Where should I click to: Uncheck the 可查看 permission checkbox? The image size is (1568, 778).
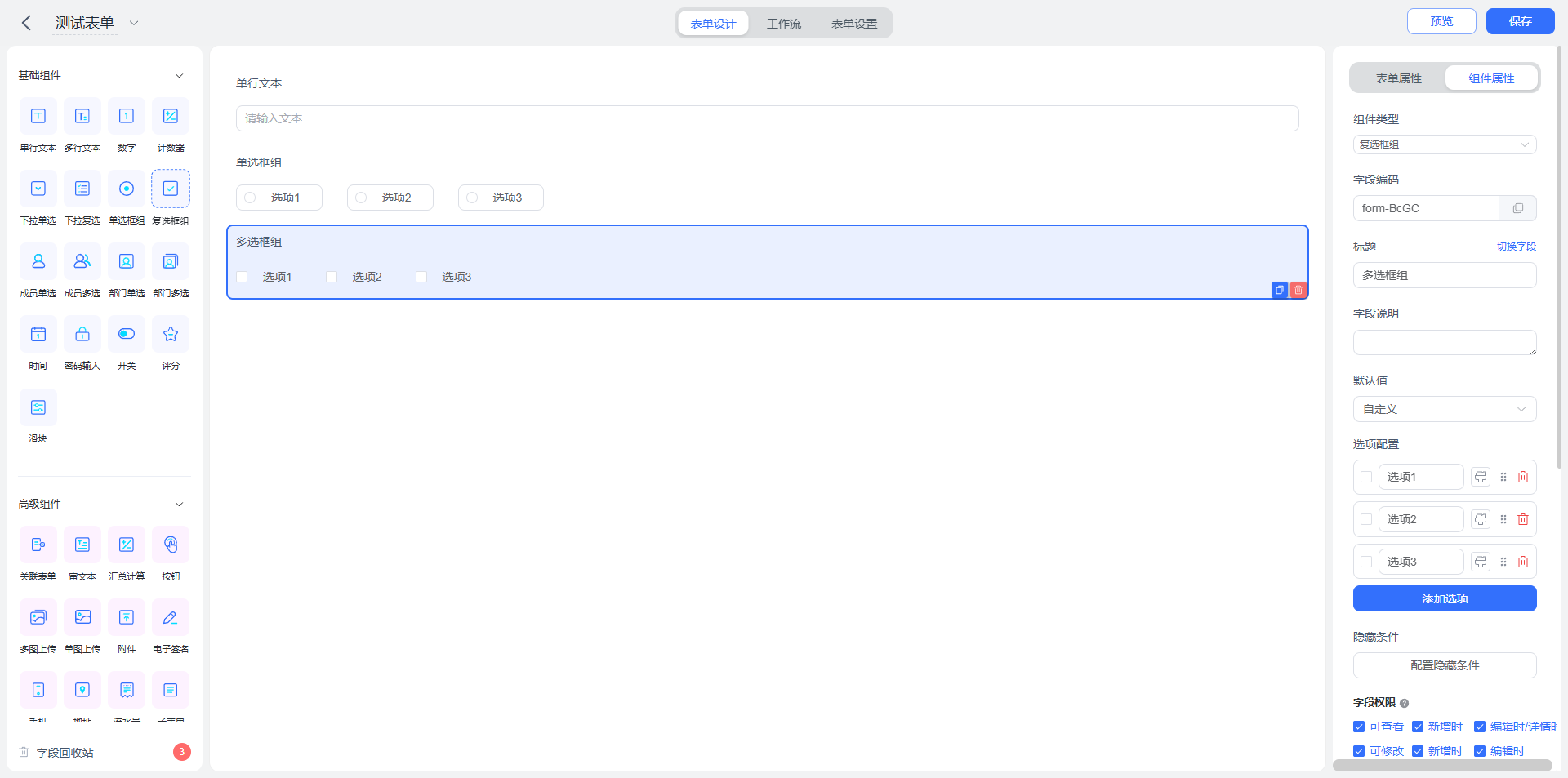tap(1359, 727)
